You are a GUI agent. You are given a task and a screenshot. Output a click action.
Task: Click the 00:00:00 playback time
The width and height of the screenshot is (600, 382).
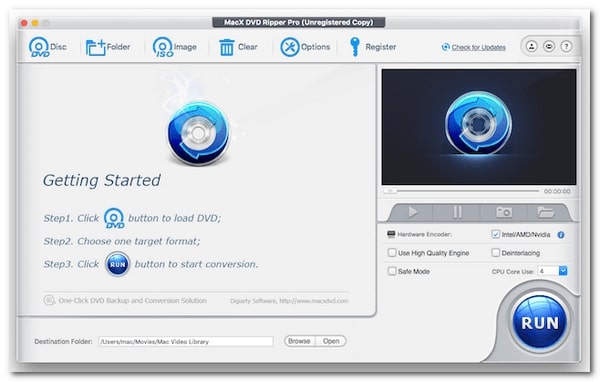[x=557, y=191]
